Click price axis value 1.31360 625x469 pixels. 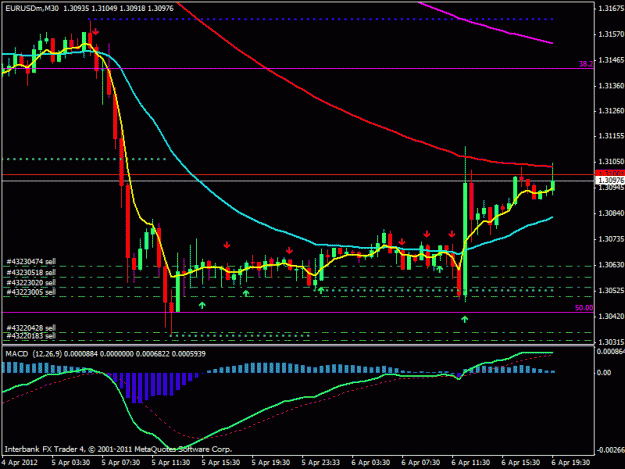[x=611, y=86]
